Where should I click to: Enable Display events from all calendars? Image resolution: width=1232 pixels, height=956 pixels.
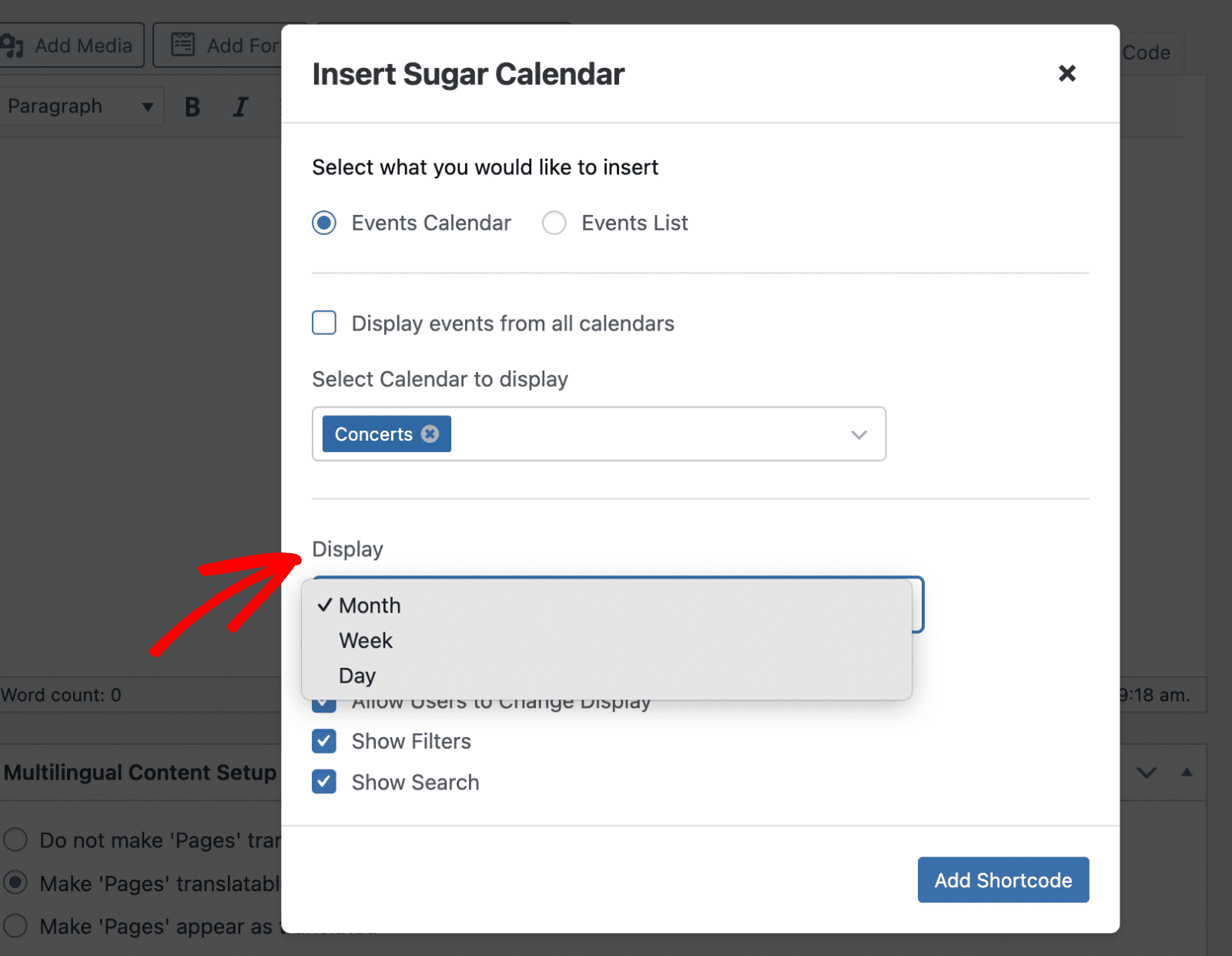(x=324, y=323)
